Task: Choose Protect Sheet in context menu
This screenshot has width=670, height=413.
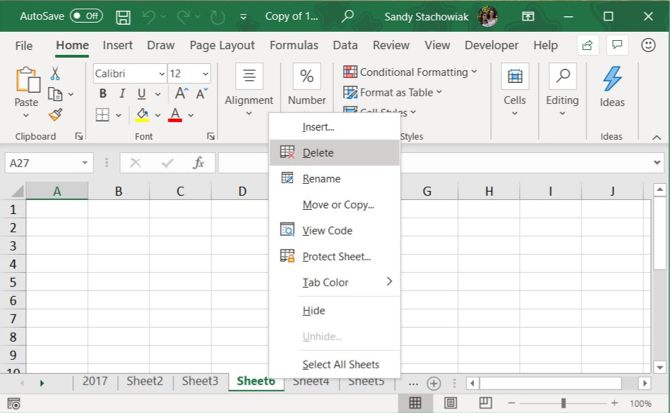Action: 335,256
